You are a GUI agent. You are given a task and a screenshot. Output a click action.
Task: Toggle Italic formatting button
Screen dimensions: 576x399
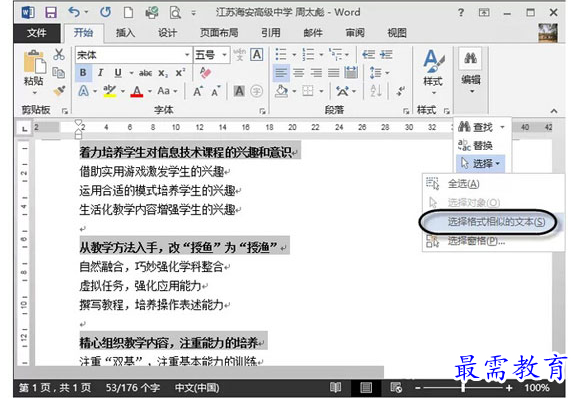(100, 73)
